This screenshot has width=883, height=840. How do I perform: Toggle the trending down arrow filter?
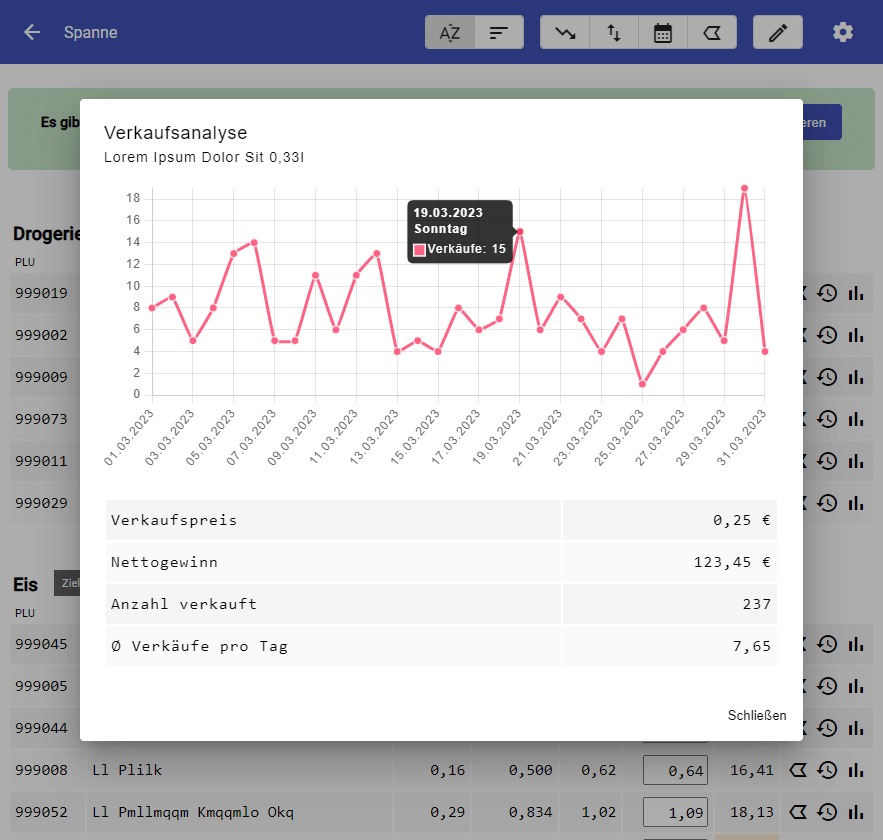point(565,33)
